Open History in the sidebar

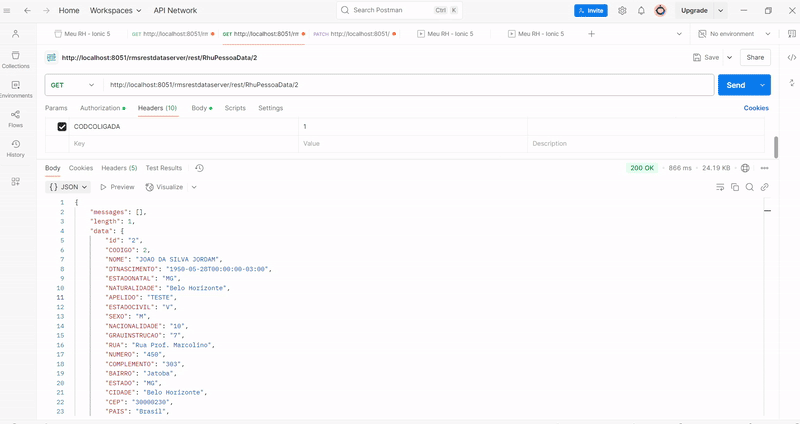(16, 148)
